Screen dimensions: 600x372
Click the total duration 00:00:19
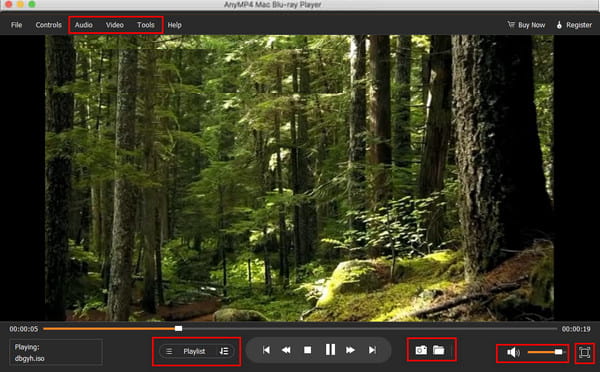(576, 329)
